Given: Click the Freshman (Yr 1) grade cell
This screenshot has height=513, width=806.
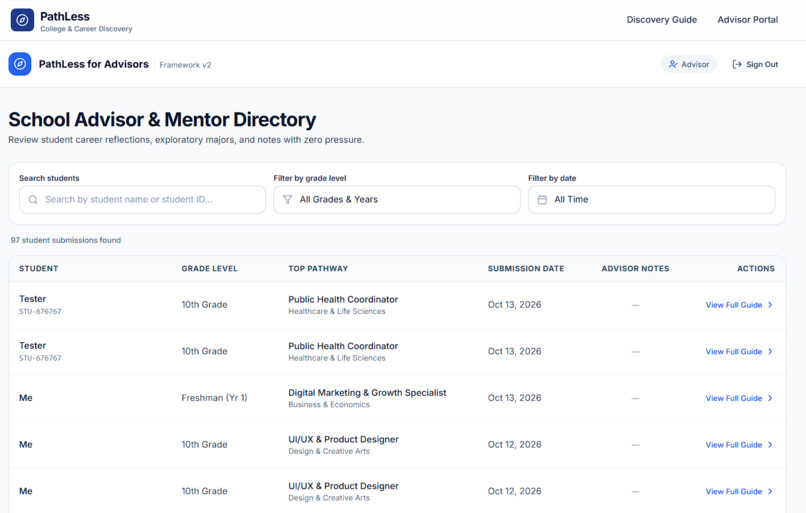Looking at the screenshot, I should pyautogui.click(x=214, y=398).
